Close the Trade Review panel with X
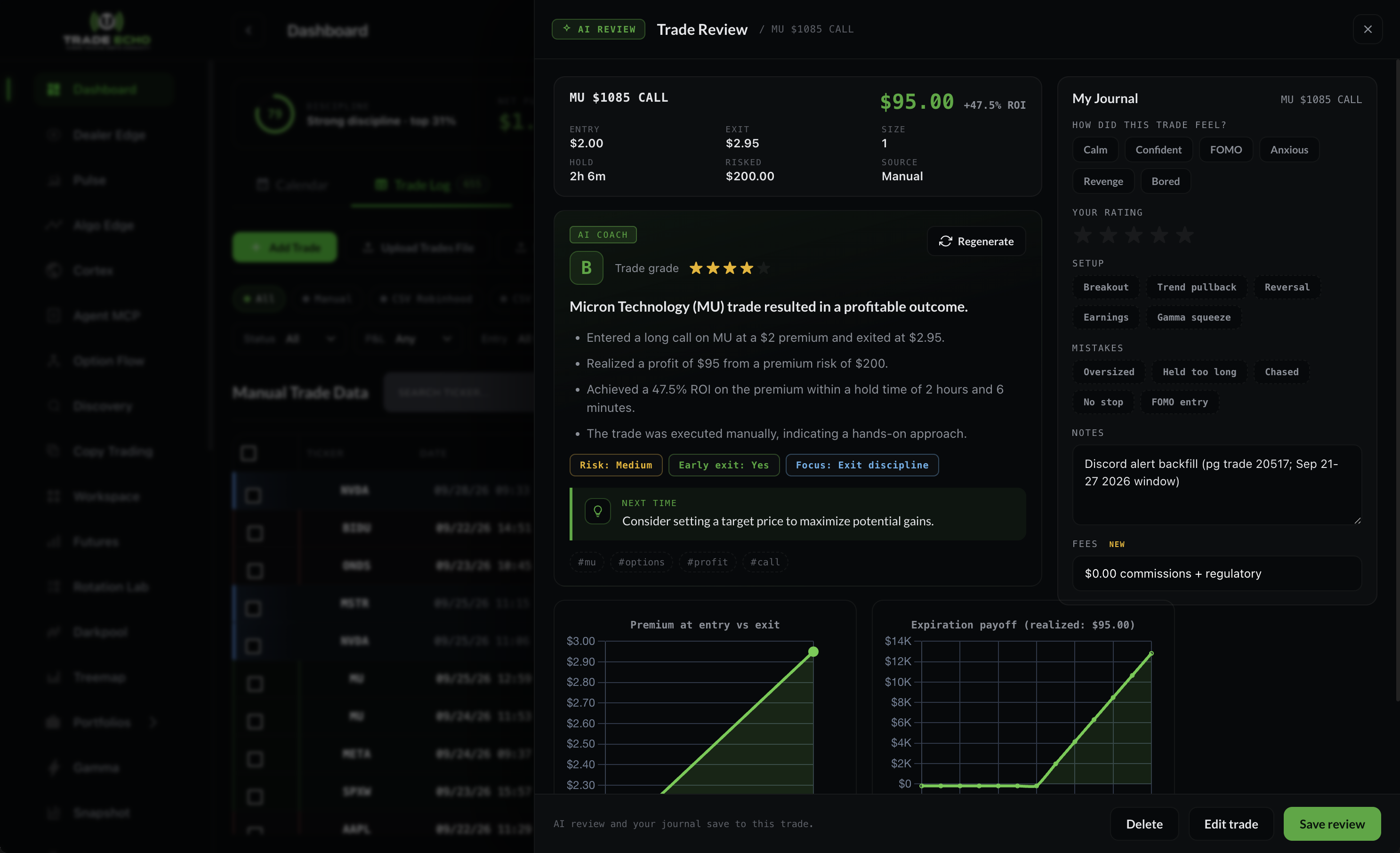Viewport: 1400px width, 853px height. point(1368,29)
